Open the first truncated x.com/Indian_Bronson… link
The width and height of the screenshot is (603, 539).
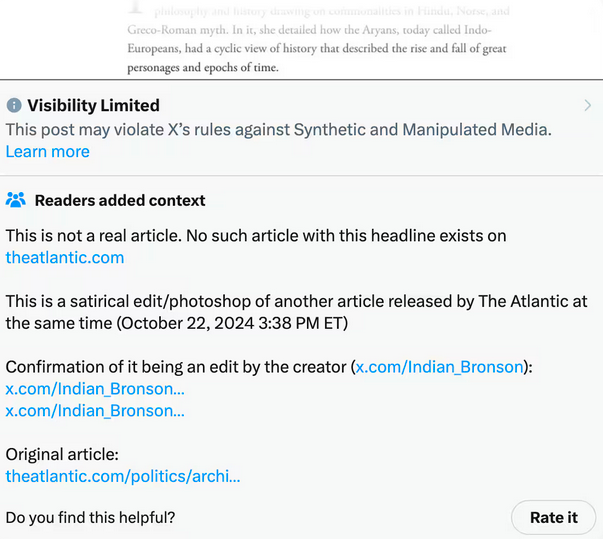pyautogui.click(x=95, y=389)
